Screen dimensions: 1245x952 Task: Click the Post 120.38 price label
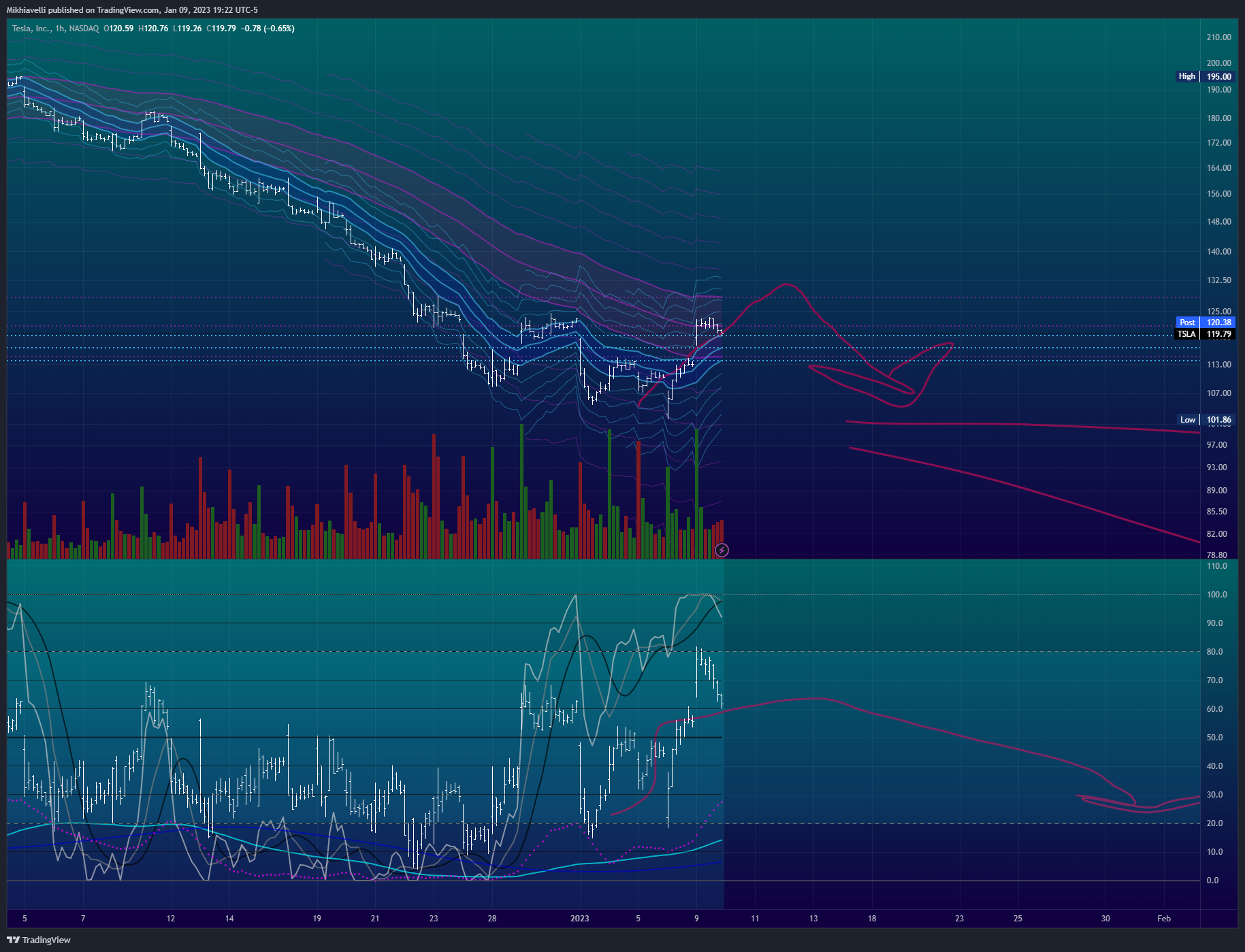(x=1206, y=323)
